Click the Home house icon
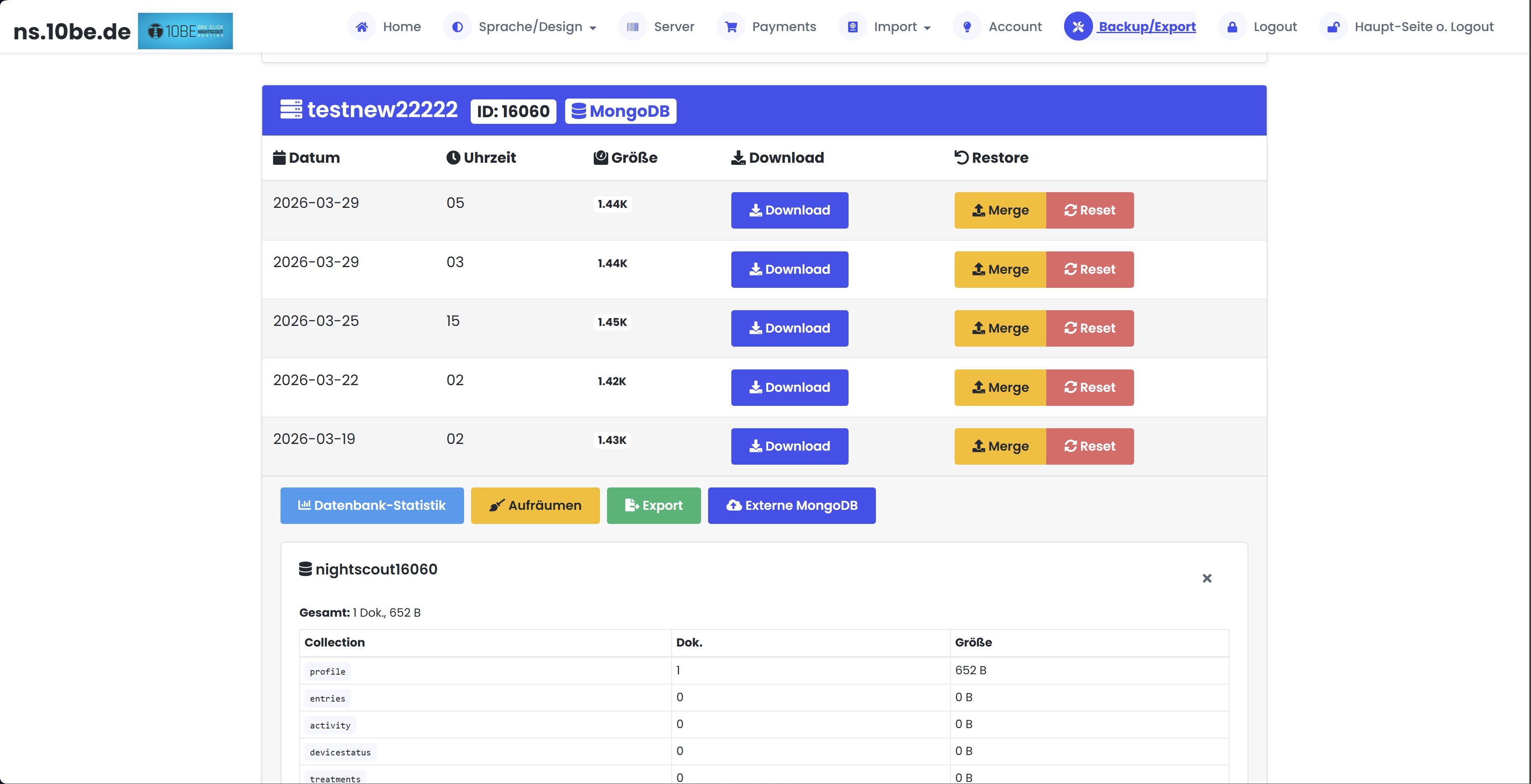1531x784 pixels. click(361, 27)
